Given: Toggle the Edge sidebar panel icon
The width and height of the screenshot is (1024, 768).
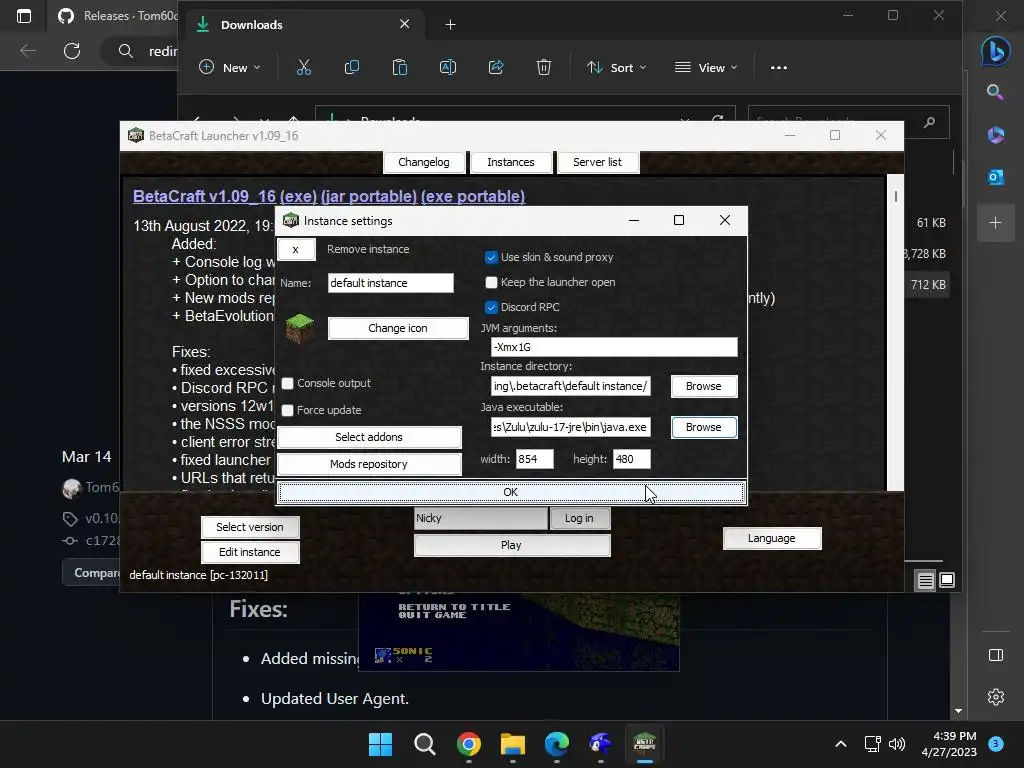Looking at the screenshot, I should (996, 655).
